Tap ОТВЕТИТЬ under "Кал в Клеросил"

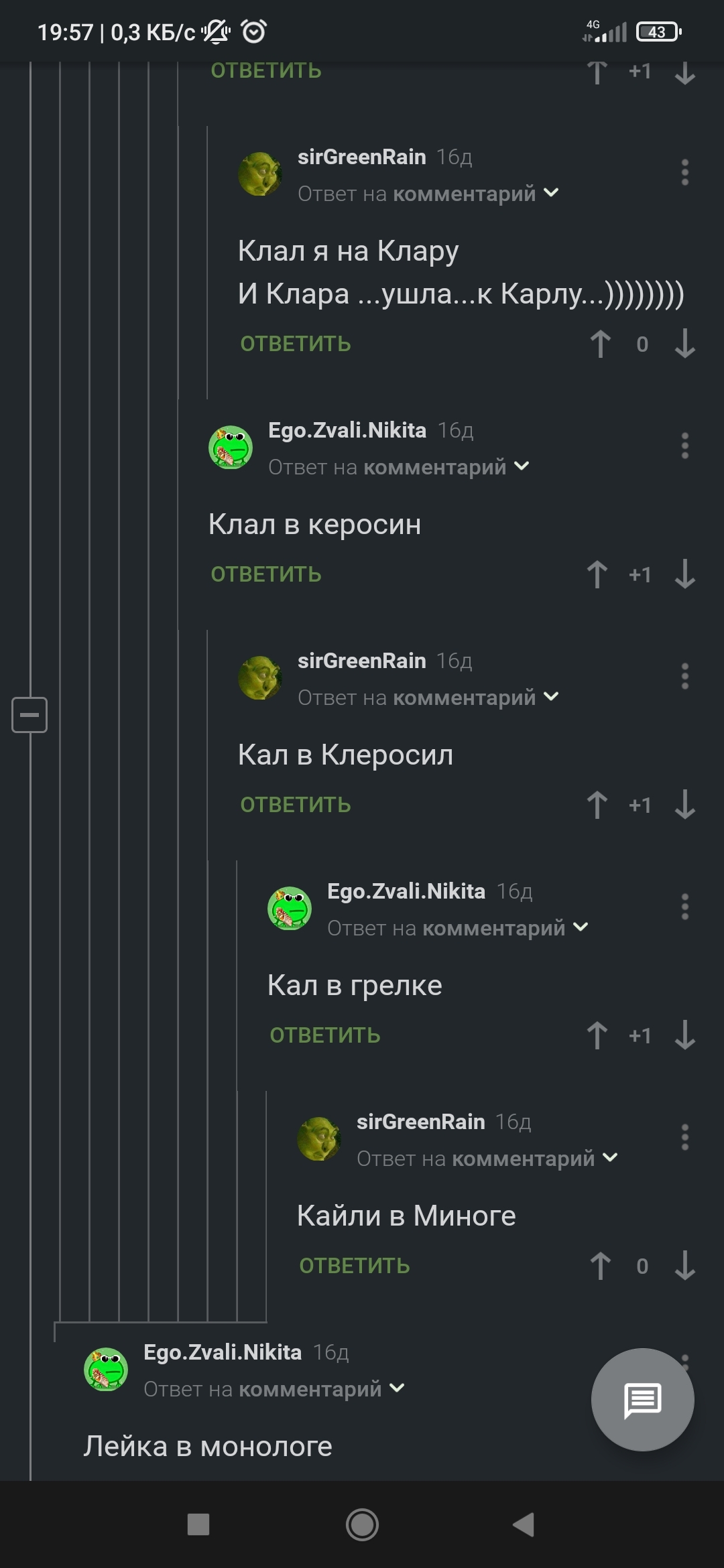click(x=296, y=805)
